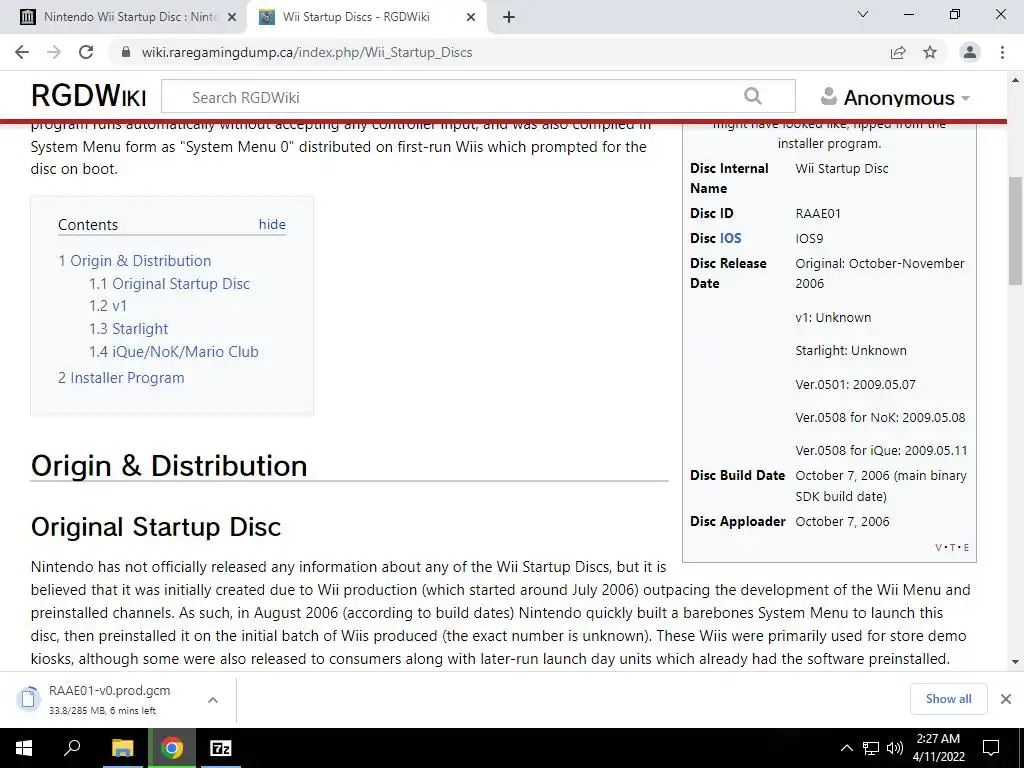Reload the current page
This screenshot has width=1024, height=768.
pos(86,52)
